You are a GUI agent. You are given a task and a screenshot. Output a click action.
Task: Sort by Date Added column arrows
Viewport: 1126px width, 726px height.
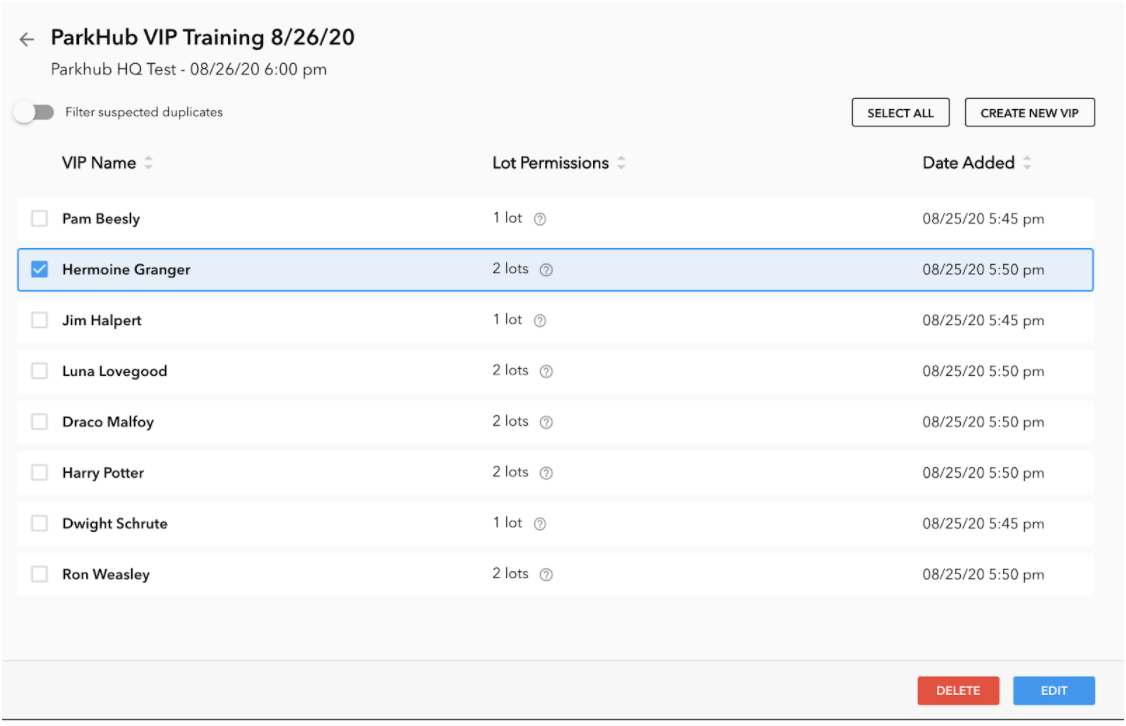[1028, 163]
